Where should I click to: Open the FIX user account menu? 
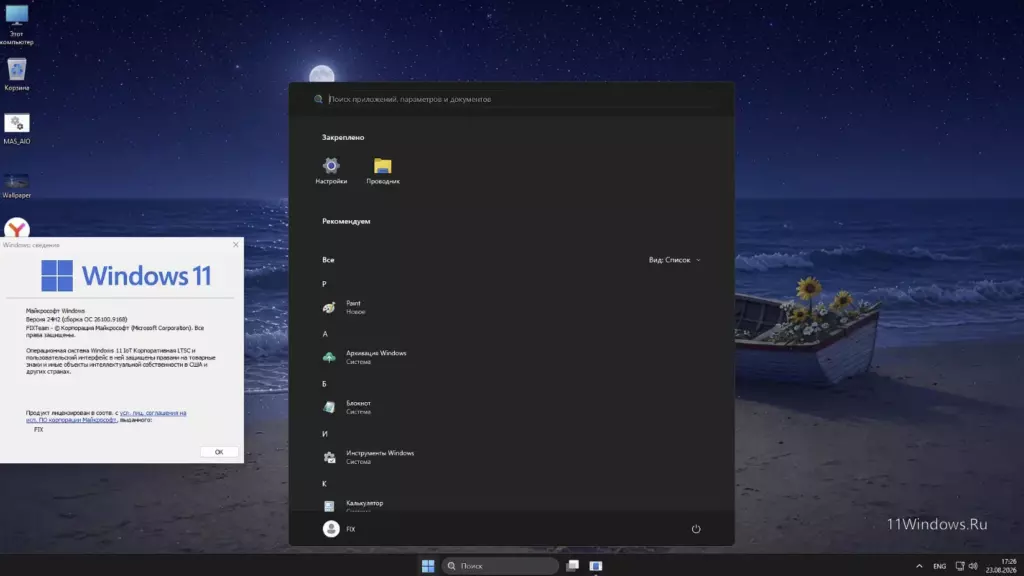coord(340,529)
